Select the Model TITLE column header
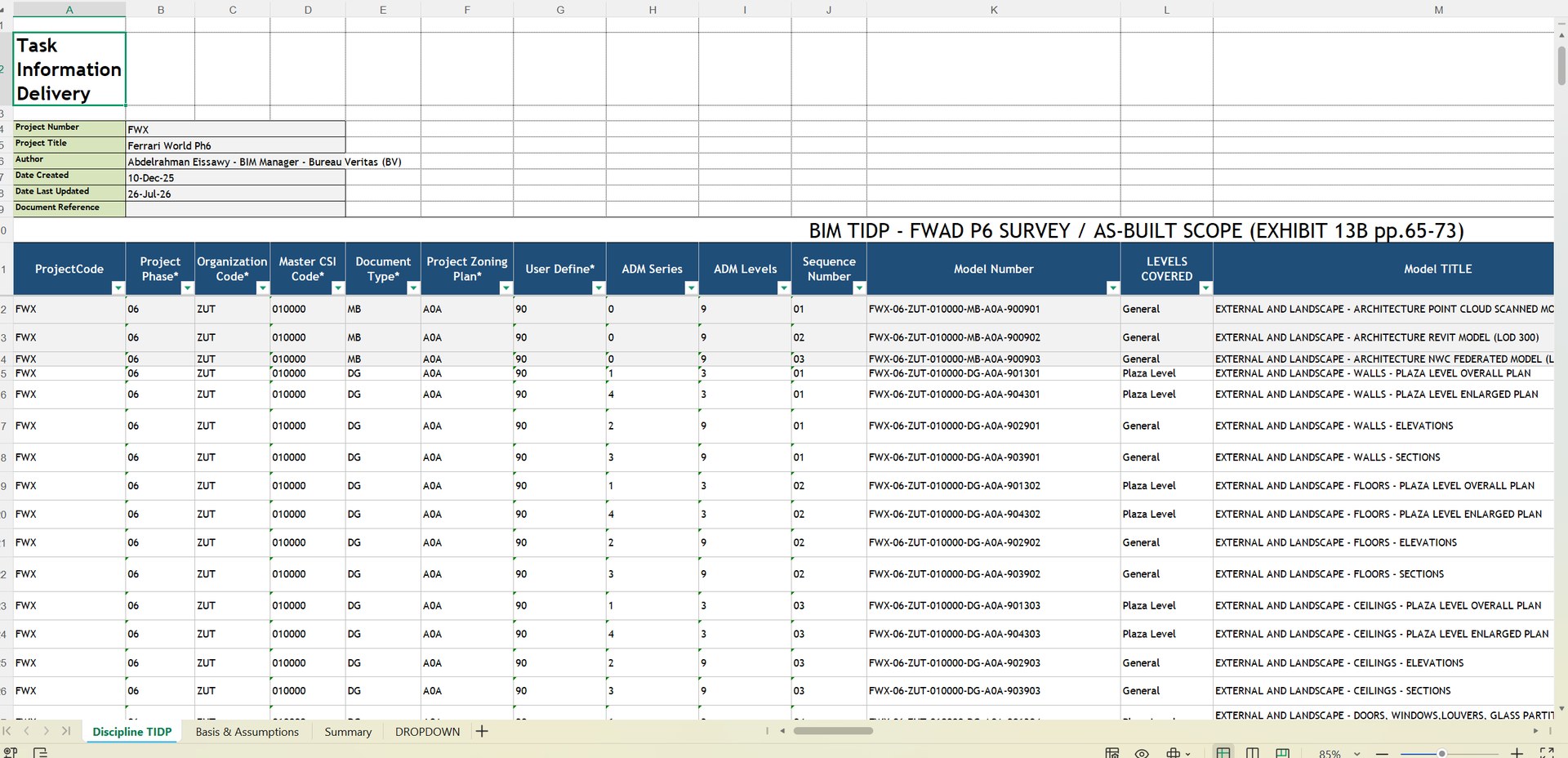Image resolution: width=1568 pixels, height=758 pixels. click(x=1383, y=269)
